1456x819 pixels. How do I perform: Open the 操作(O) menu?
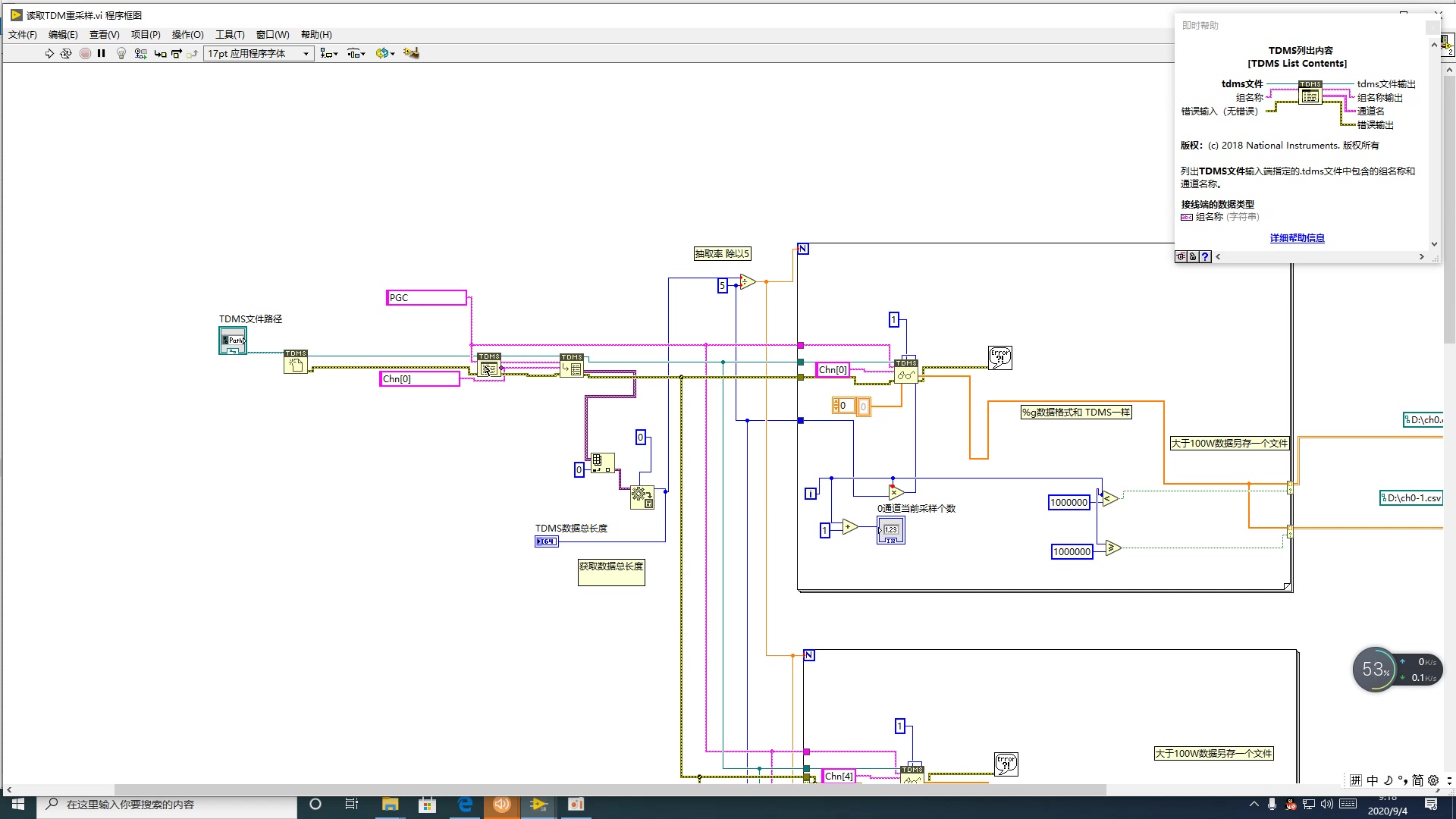(188, 34)
